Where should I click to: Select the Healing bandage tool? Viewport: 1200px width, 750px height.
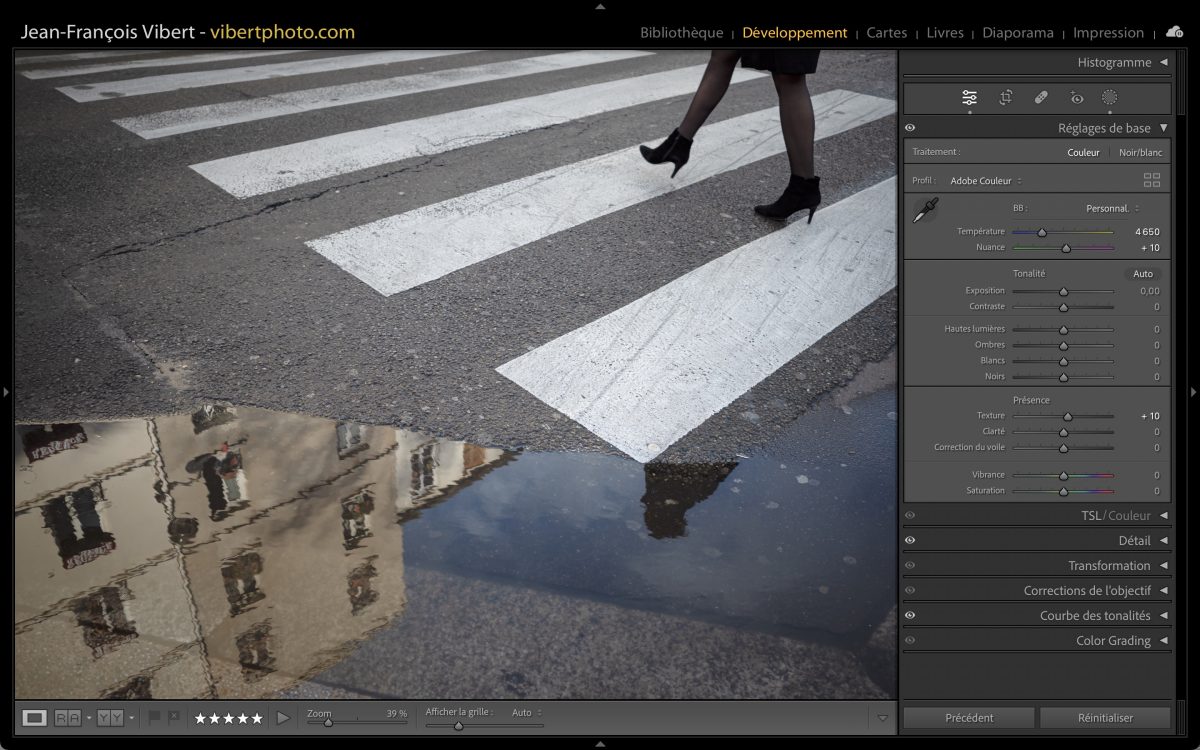pyautogui.click(x=1041, y=98)
